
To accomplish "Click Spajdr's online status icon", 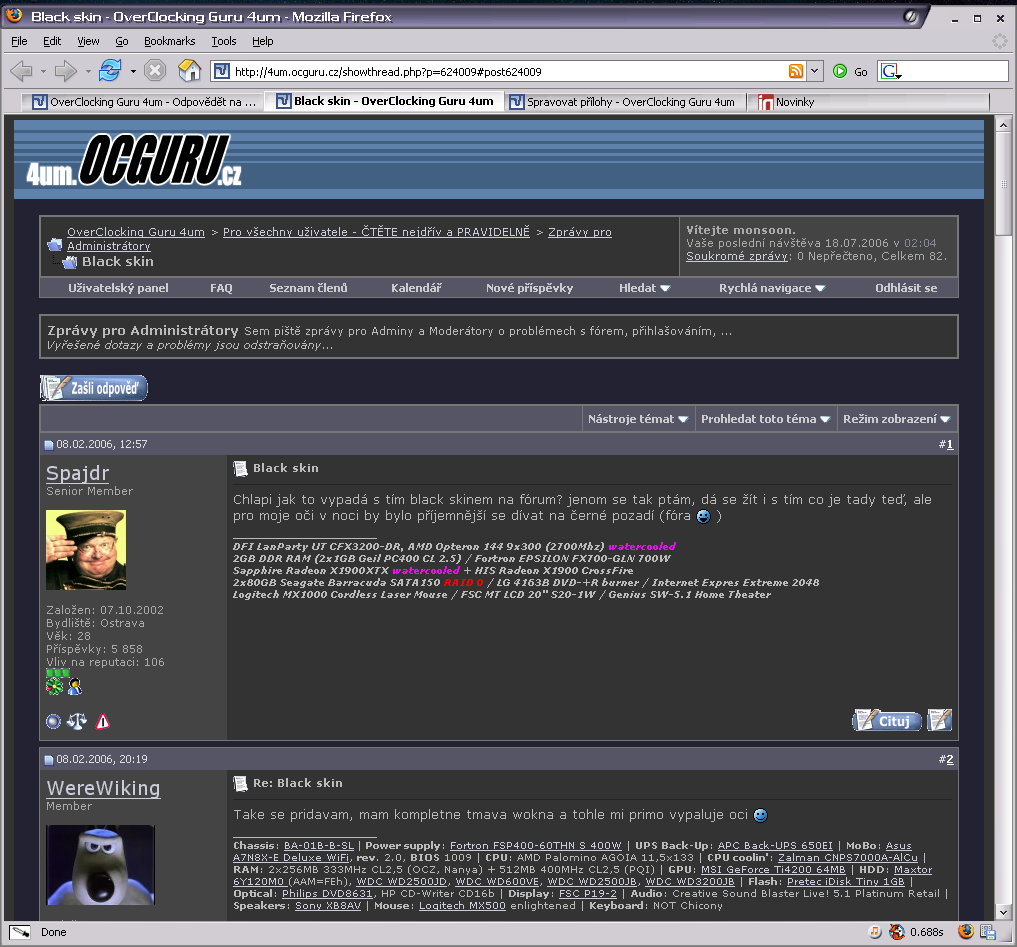I will [x=54, y=721].
